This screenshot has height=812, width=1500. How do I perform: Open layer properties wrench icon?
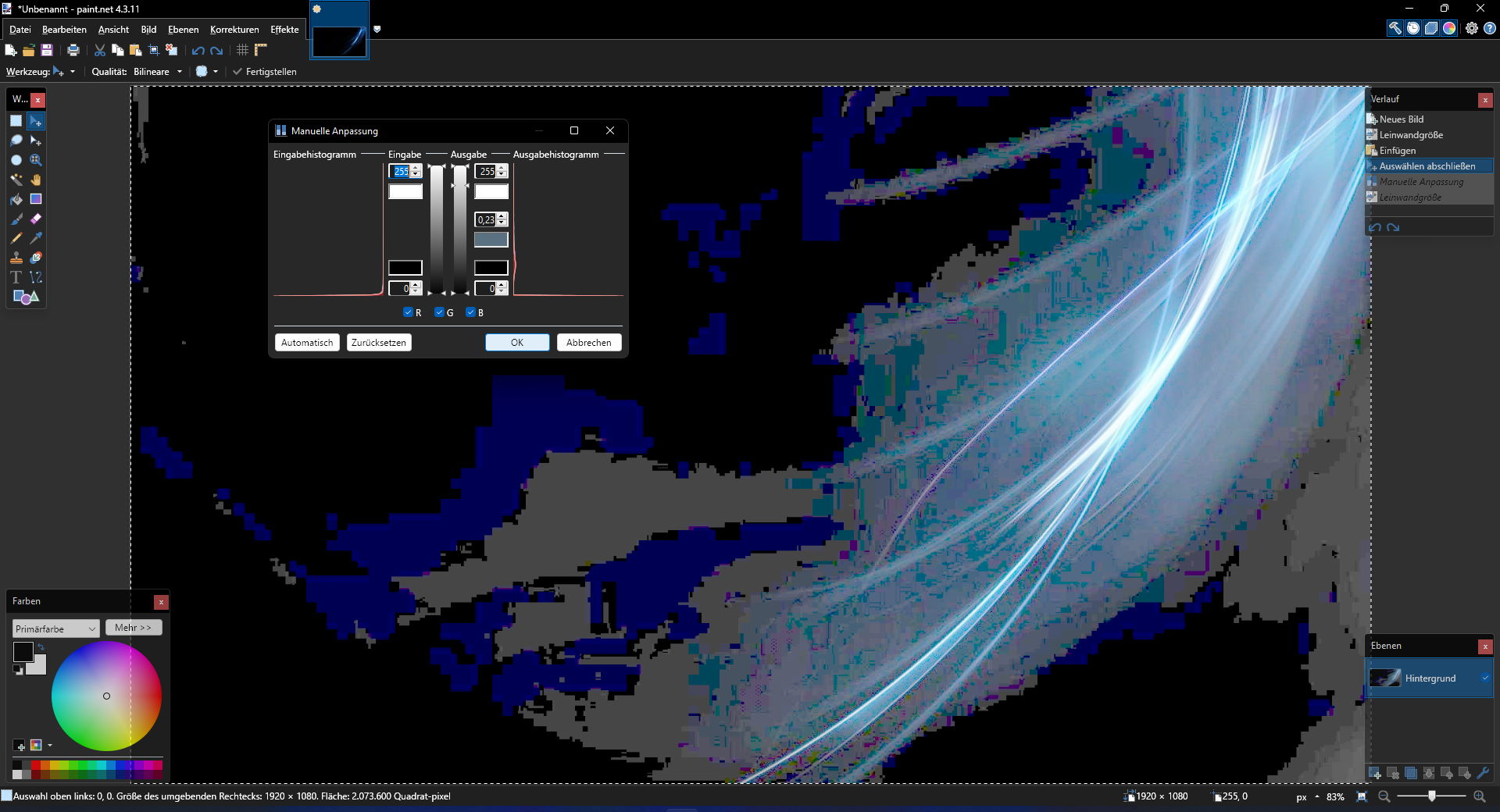pyautogui.click(x=1483, y=773)
